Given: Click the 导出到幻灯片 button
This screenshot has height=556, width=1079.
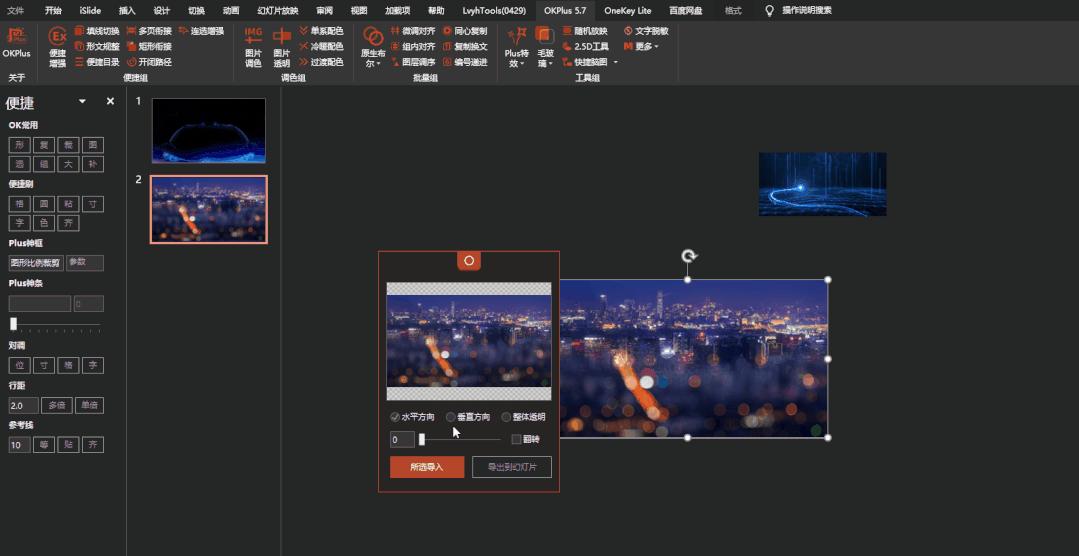Looking at the screenshot, I should 511,467.
